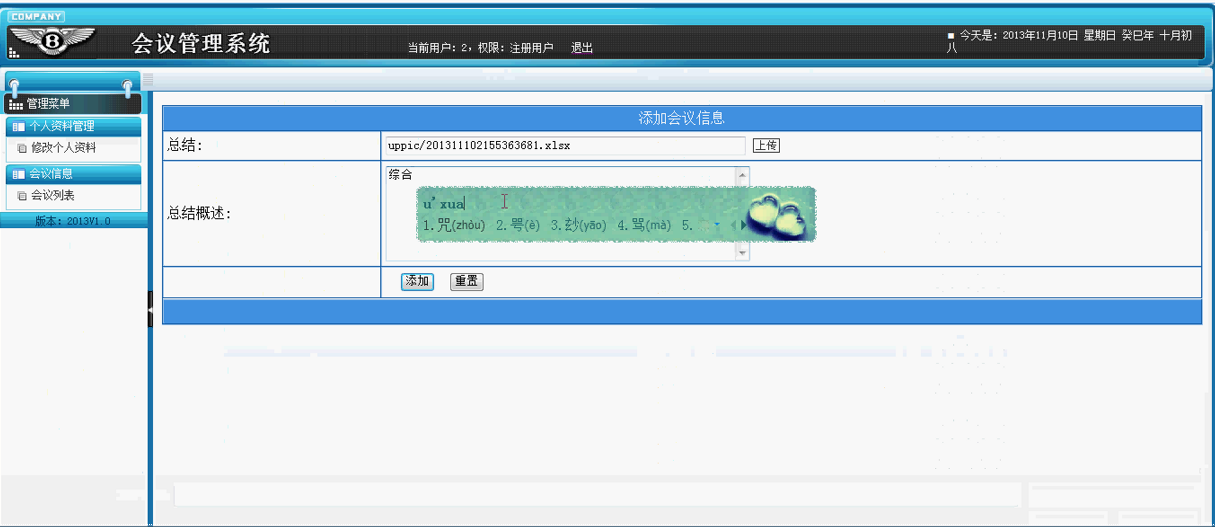Select IME candidate 3 玅(yāo)
1215x527 pixels.
pos(579,226)
